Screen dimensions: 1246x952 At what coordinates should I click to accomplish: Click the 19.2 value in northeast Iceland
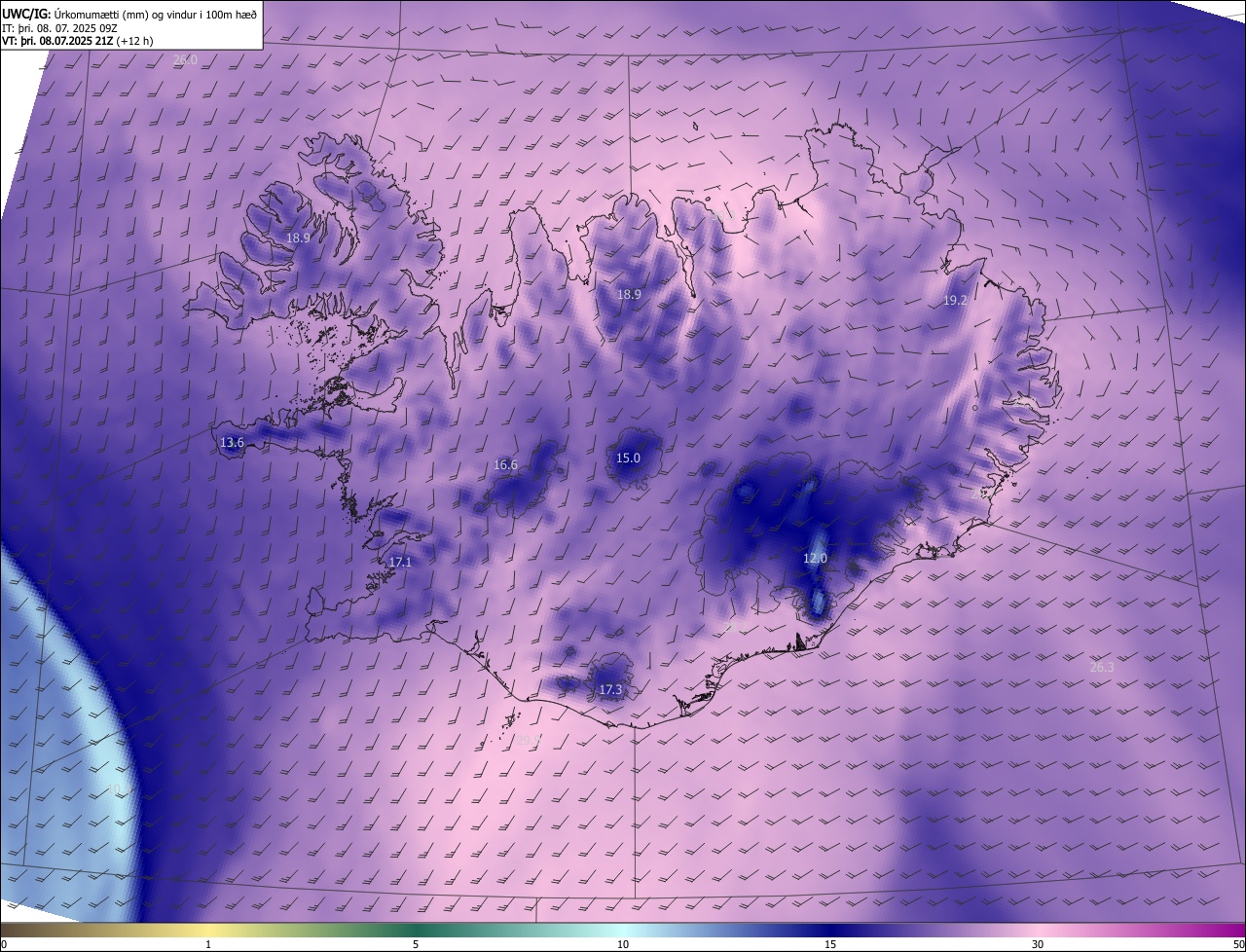(955, 301)
